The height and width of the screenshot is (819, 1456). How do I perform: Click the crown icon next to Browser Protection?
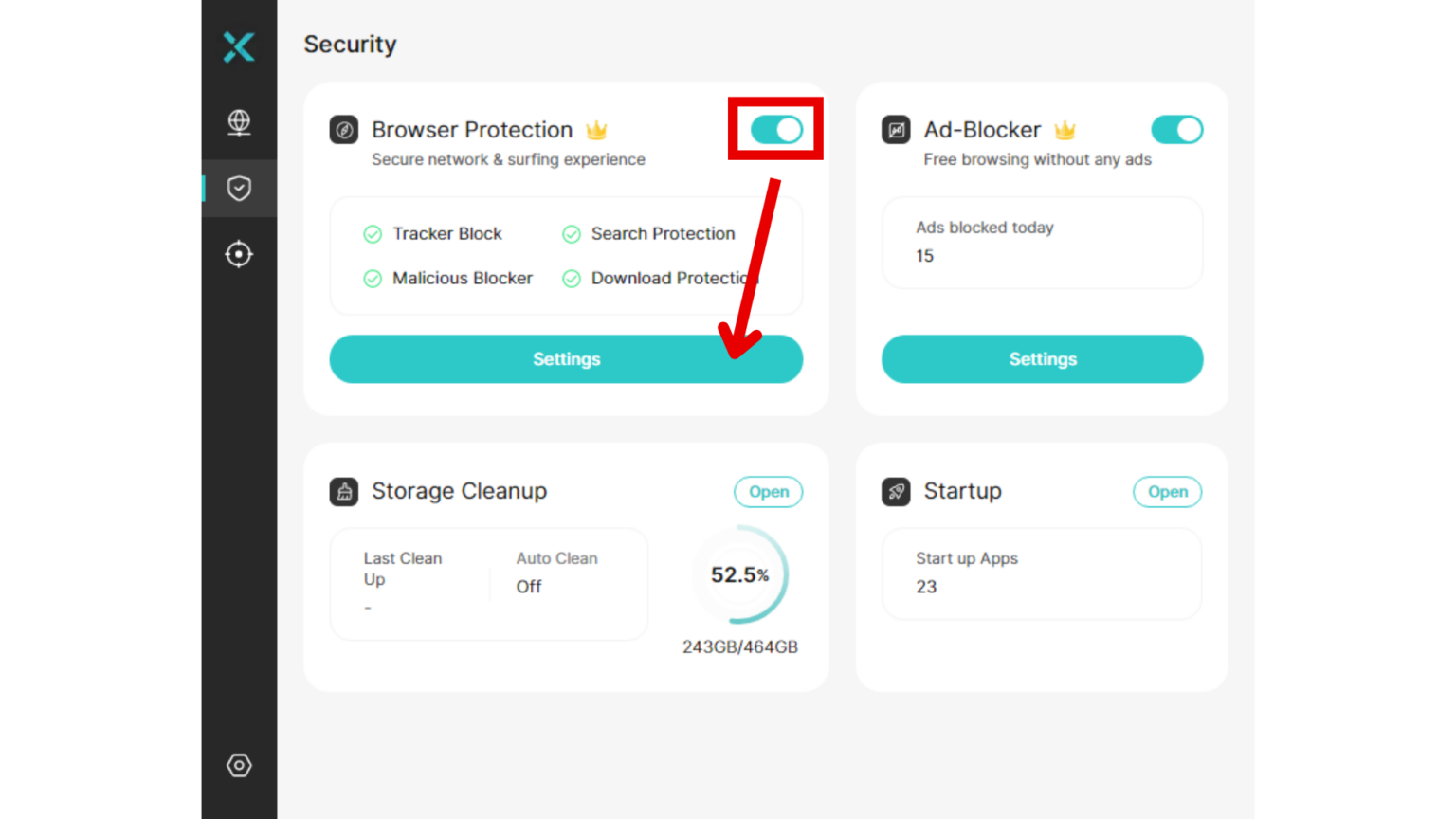596,130
